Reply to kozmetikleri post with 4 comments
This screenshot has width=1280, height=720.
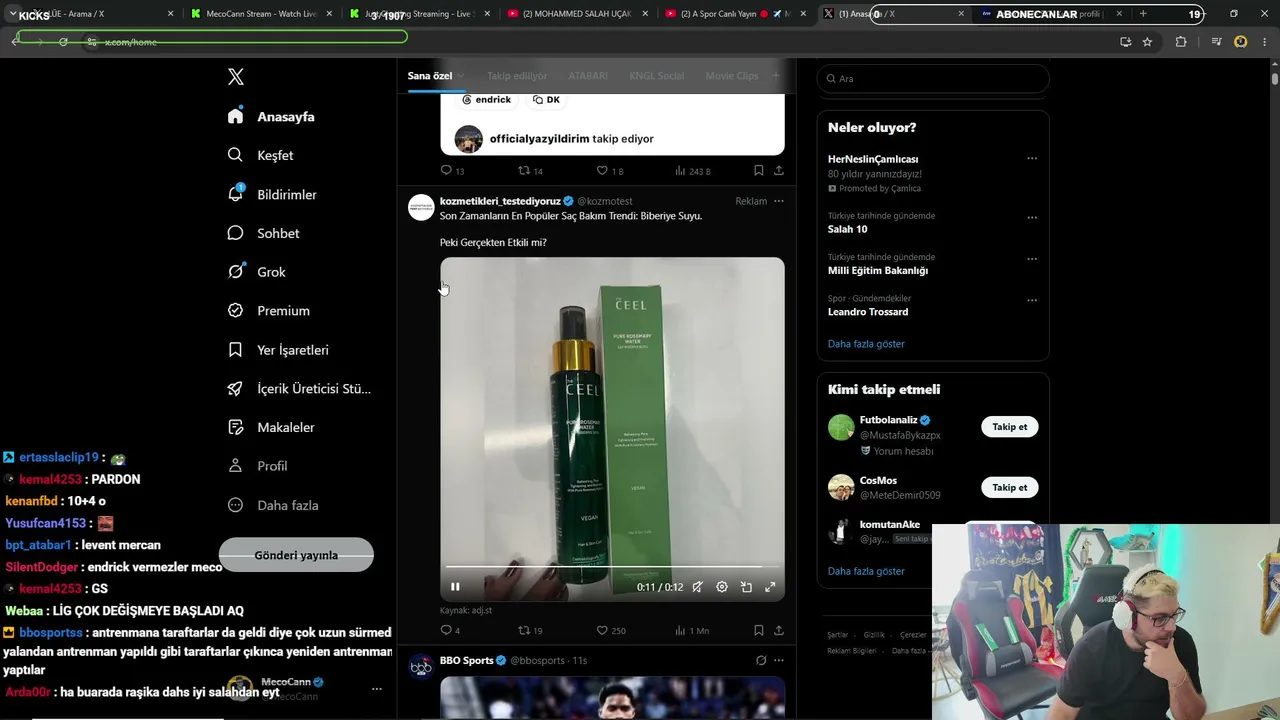click(x=450, y=631)
